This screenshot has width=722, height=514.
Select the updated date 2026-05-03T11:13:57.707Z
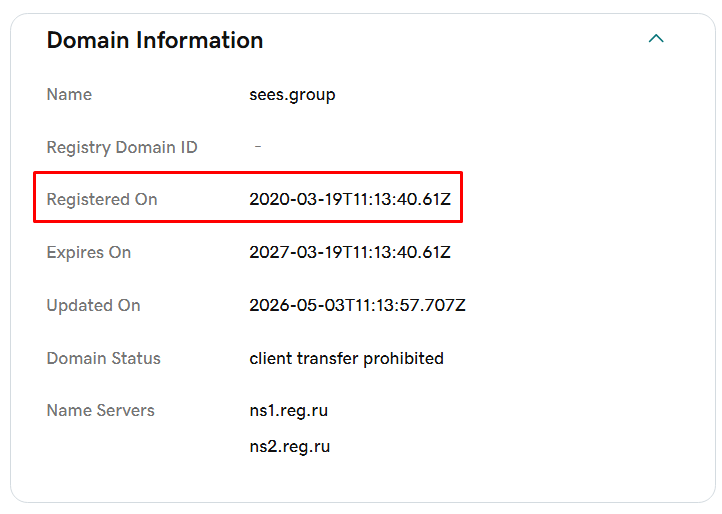click(x=357, y=305)
